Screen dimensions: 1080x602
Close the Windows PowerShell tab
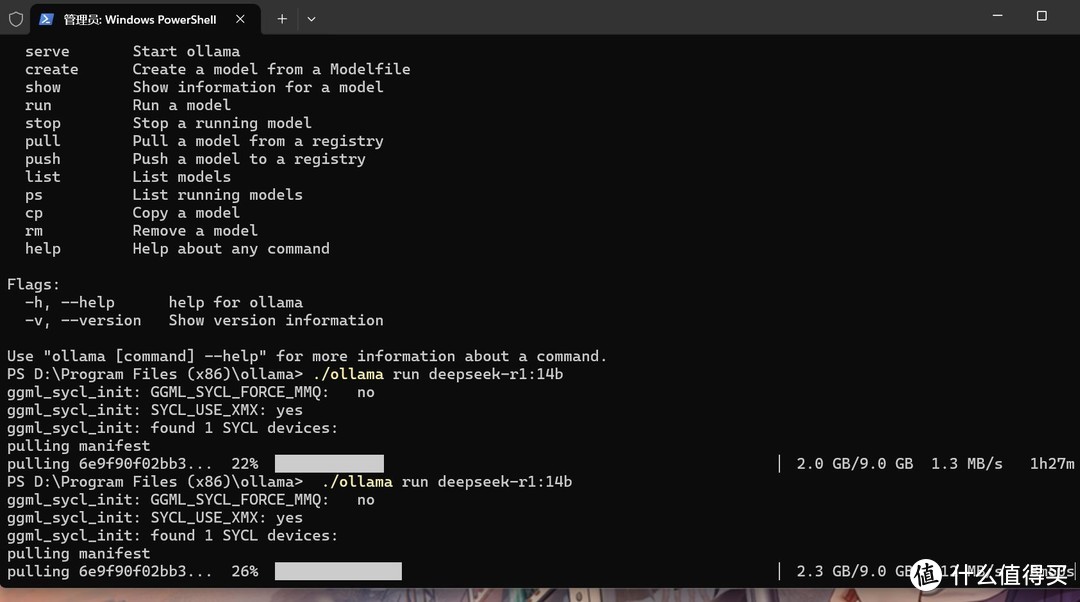point(240,19)
